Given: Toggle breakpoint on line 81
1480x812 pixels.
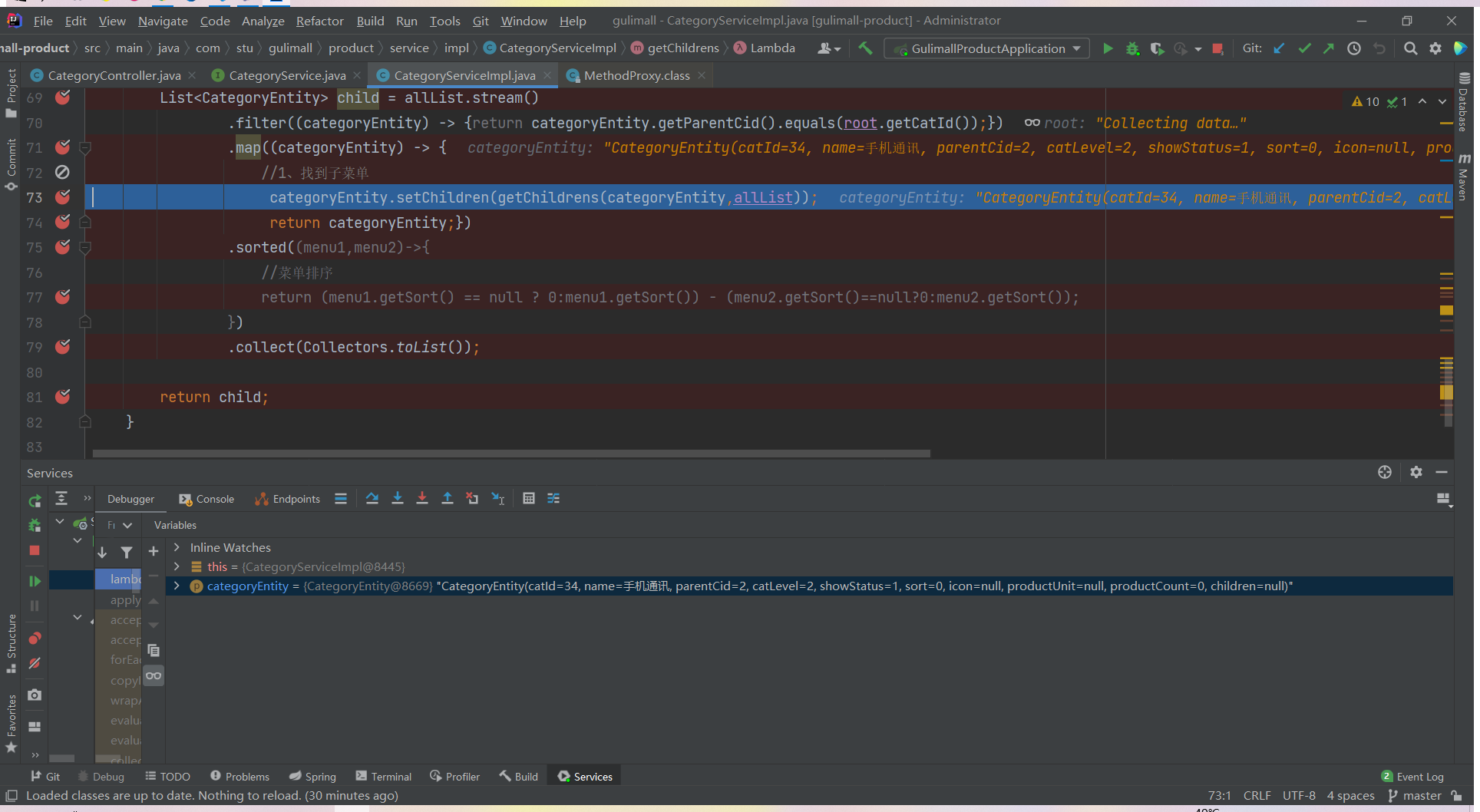Looking at the screenshot, I should (x=63, y=397).
